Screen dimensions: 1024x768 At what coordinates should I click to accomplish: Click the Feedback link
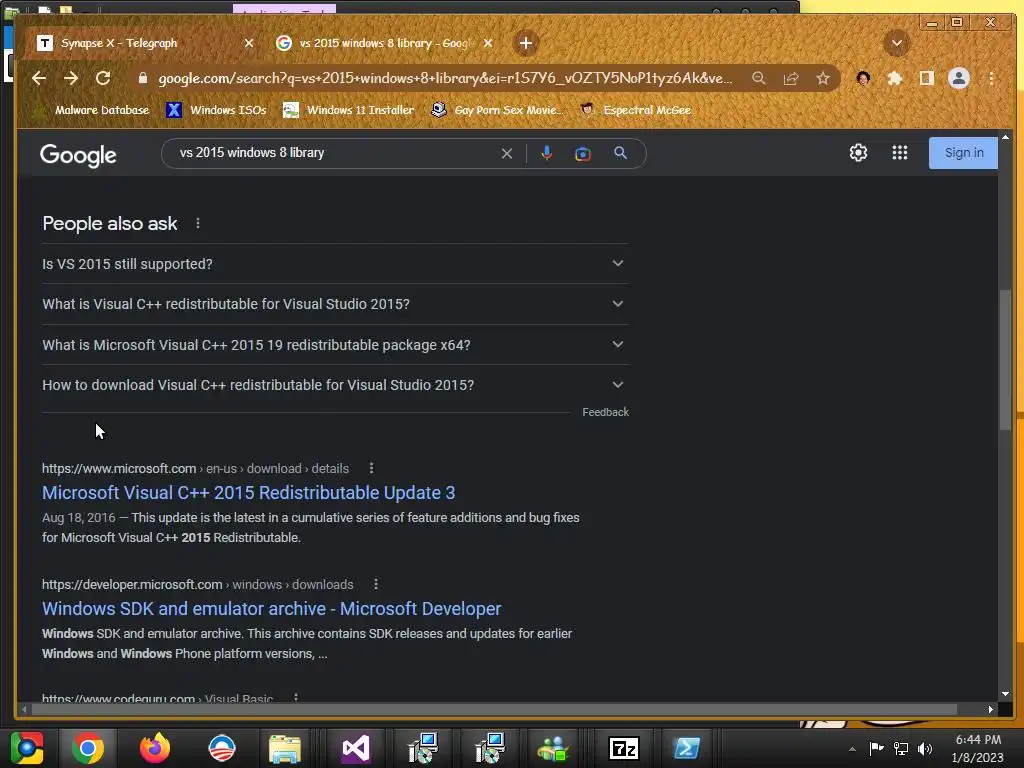(x=605, y=412)
